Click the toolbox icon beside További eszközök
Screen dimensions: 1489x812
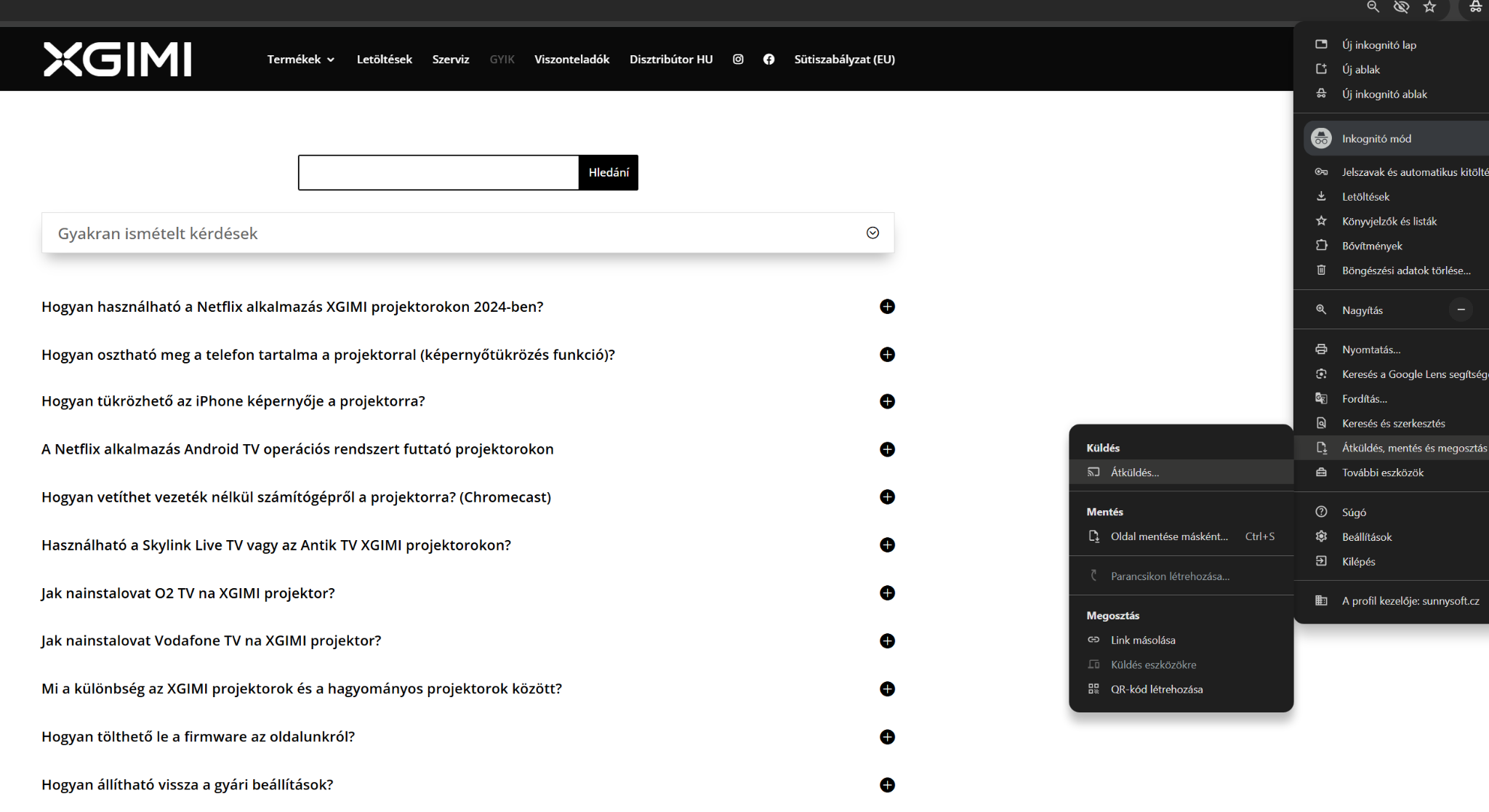coord(1321,473)
